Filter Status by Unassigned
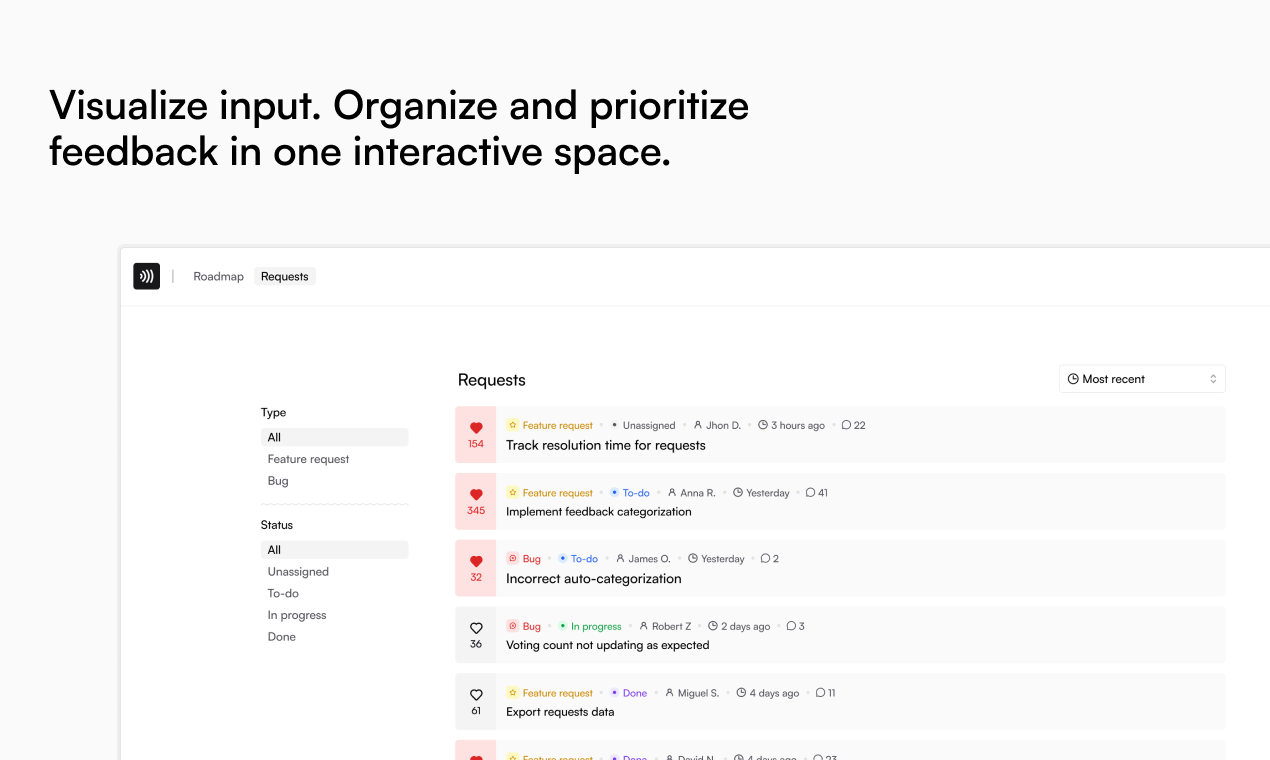The image size is (1270, 760). pos(298,572)
